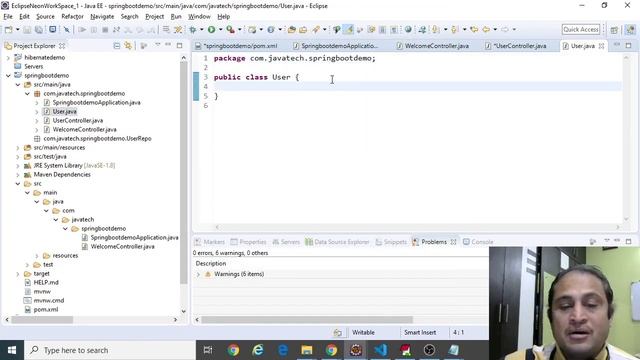Click the Last Edit Location icon

click(474, 29)
